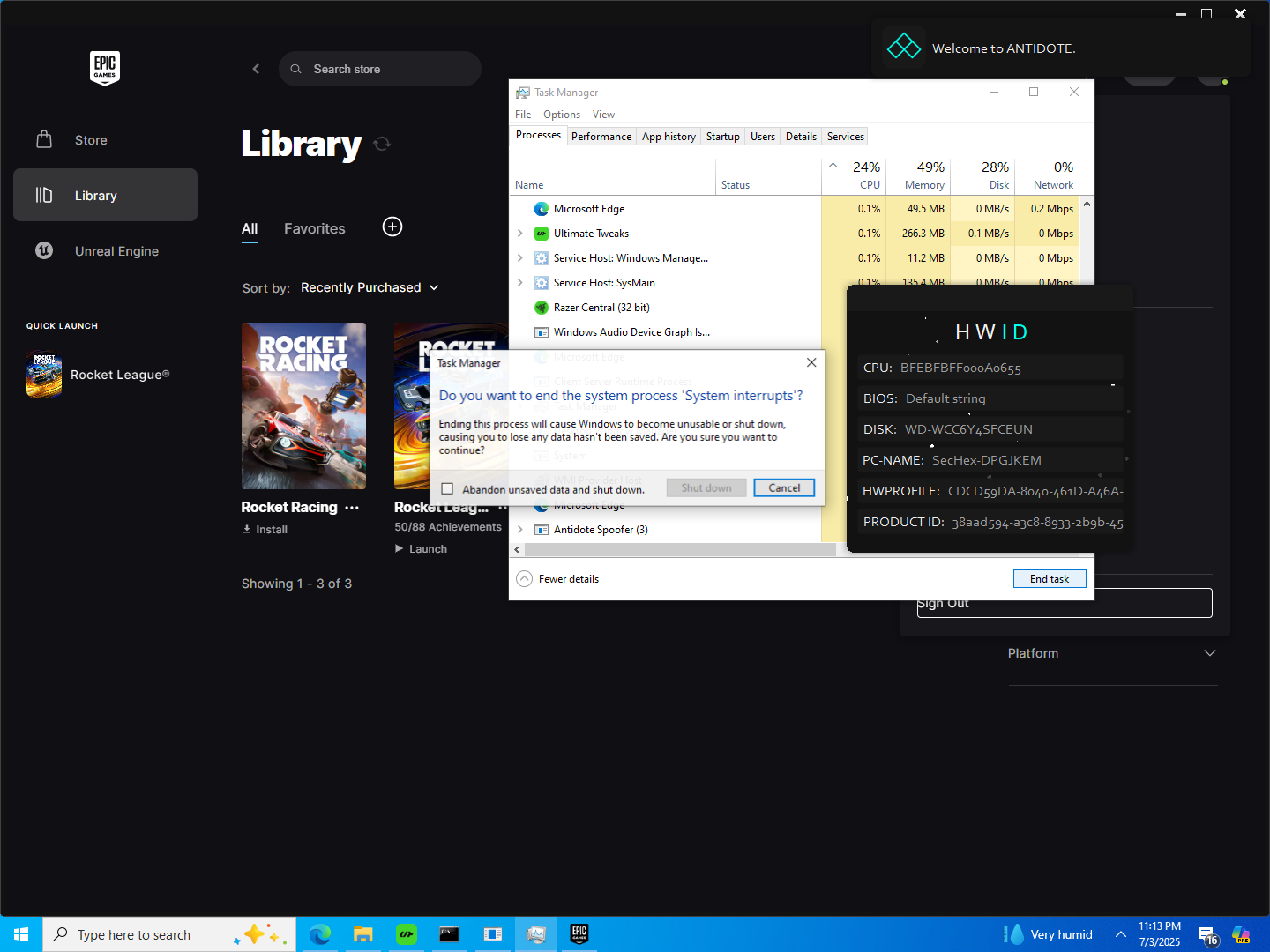1270x952 pixels.
Task: Switch to the Services tab
Action: (845, 137)
